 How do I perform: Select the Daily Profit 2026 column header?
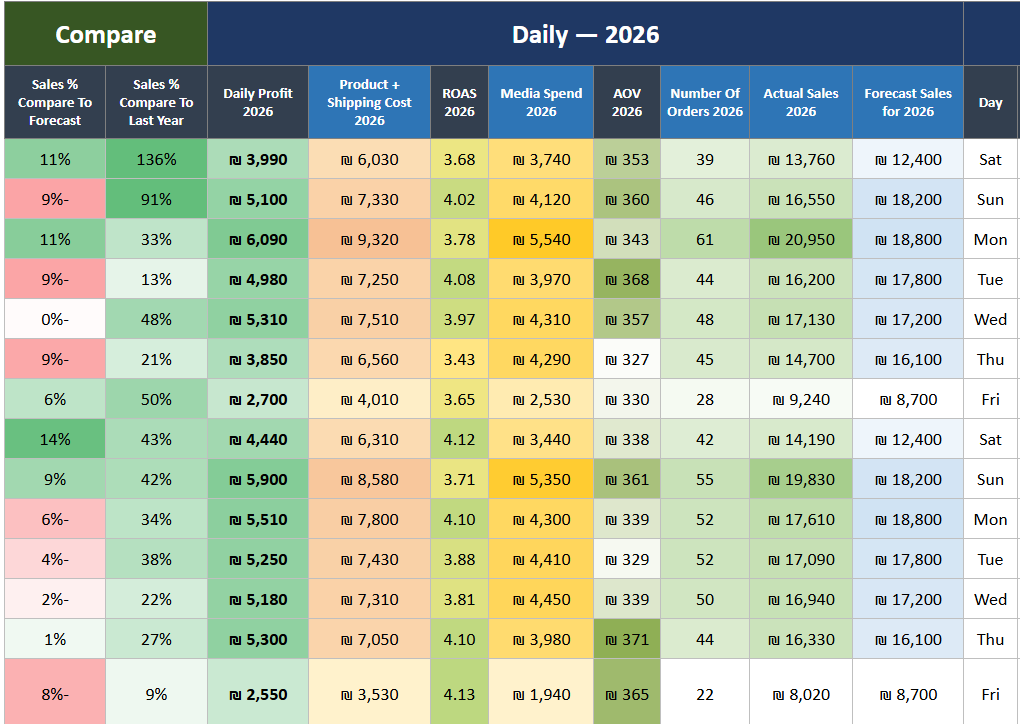pyautogui.click(x=258, y=102)
